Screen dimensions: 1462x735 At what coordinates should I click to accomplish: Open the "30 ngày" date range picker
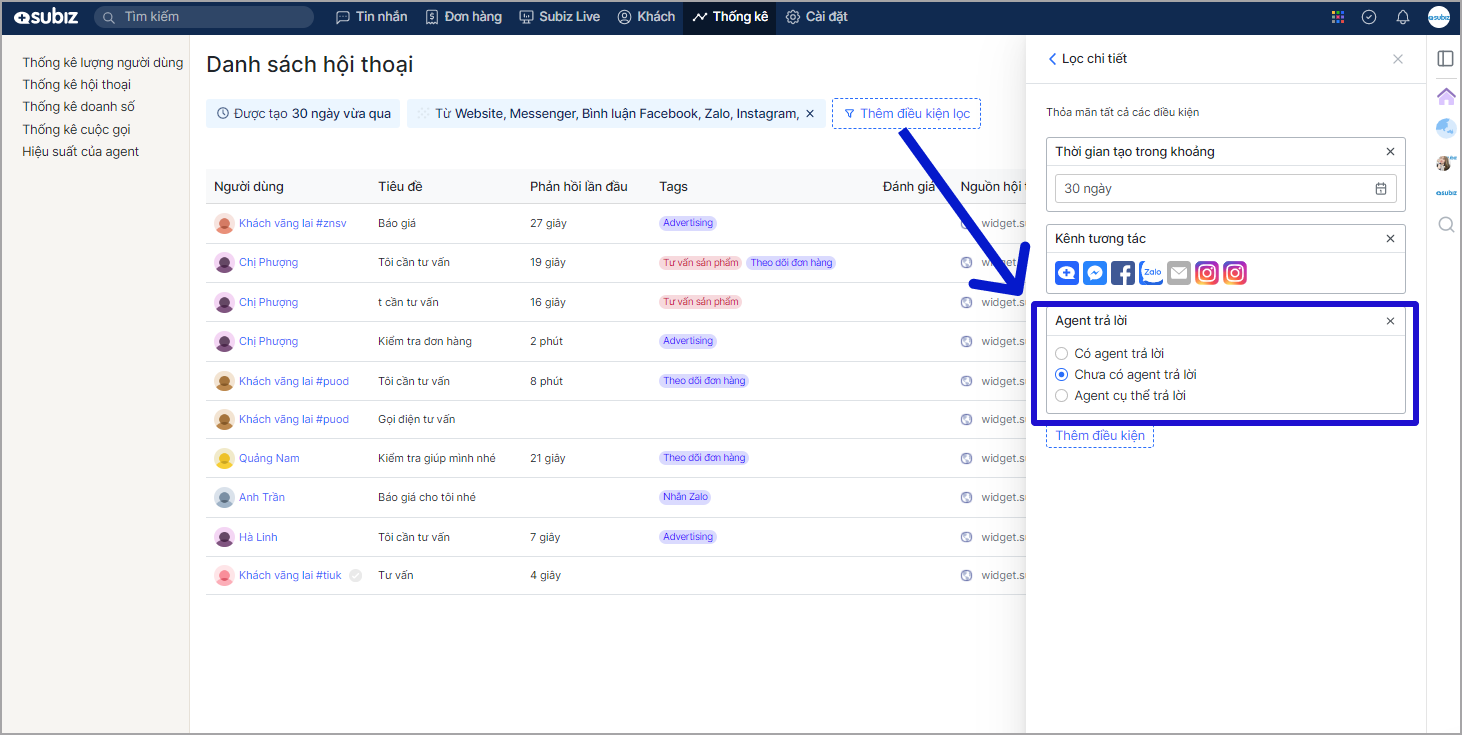pos(1225,188)
